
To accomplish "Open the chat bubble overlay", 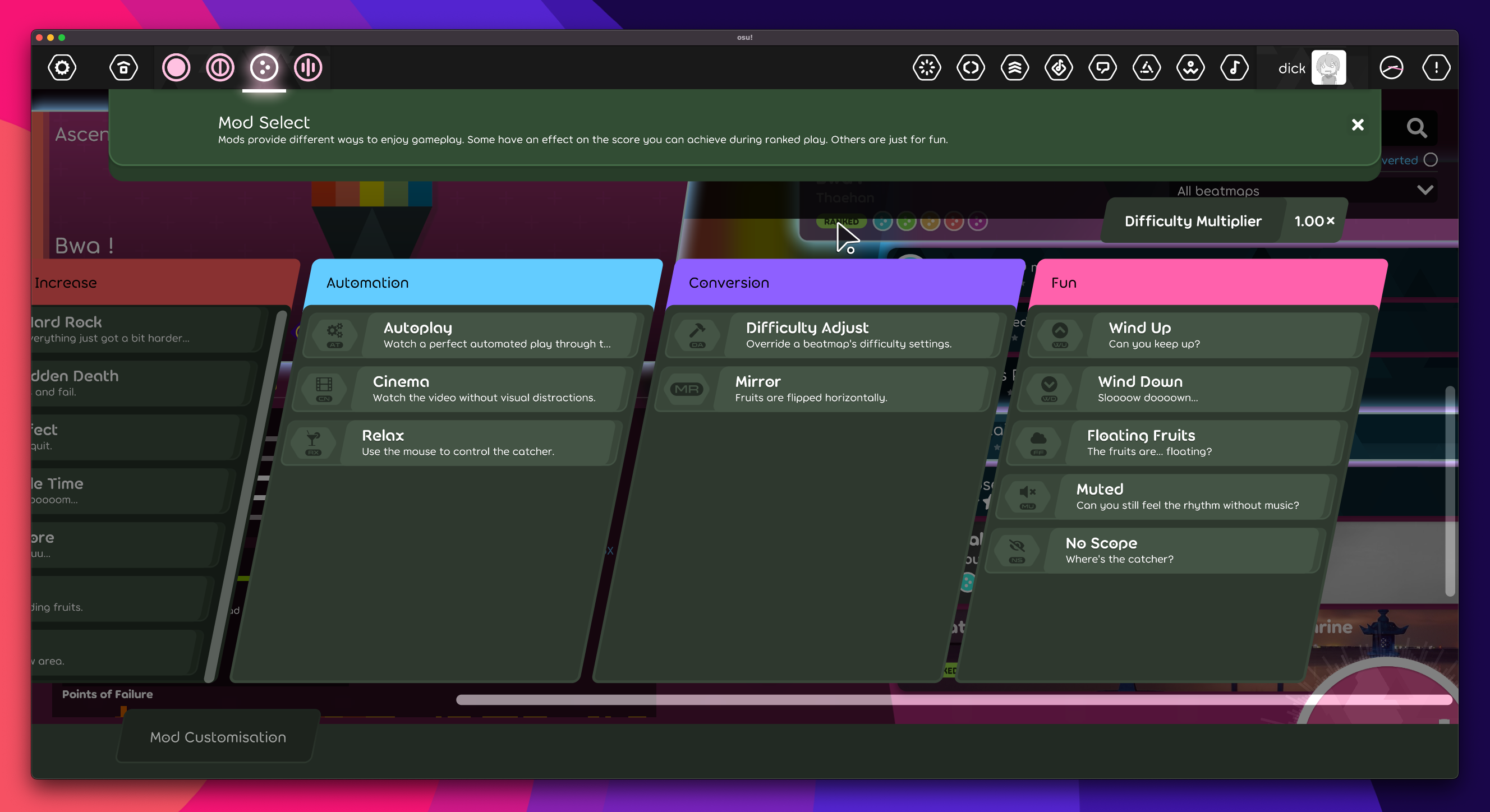I will click(1102, 68).
